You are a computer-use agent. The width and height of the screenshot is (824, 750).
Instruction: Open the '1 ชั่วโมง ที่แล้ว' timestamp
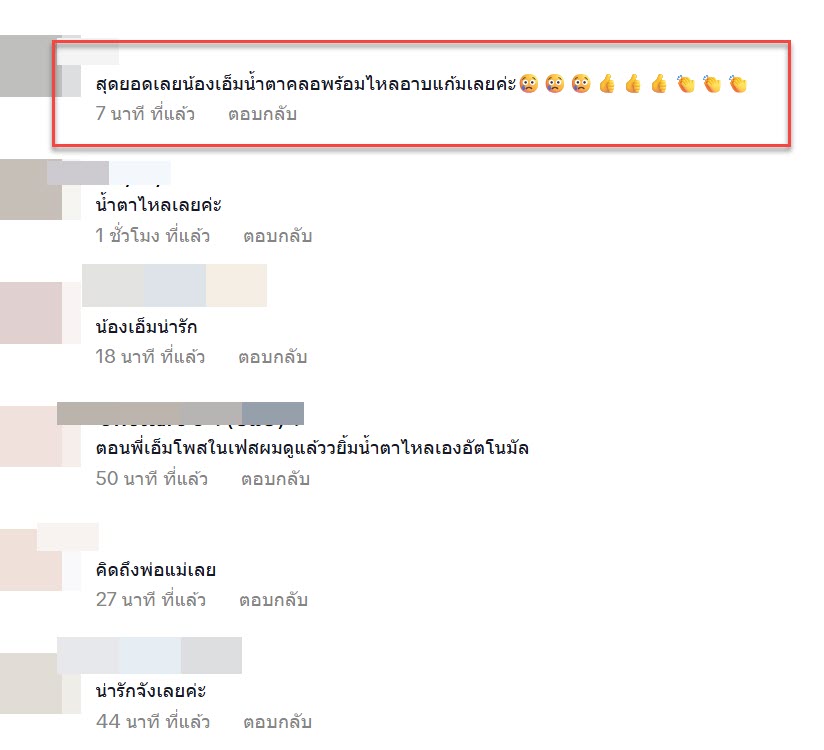tap(152, 236)
